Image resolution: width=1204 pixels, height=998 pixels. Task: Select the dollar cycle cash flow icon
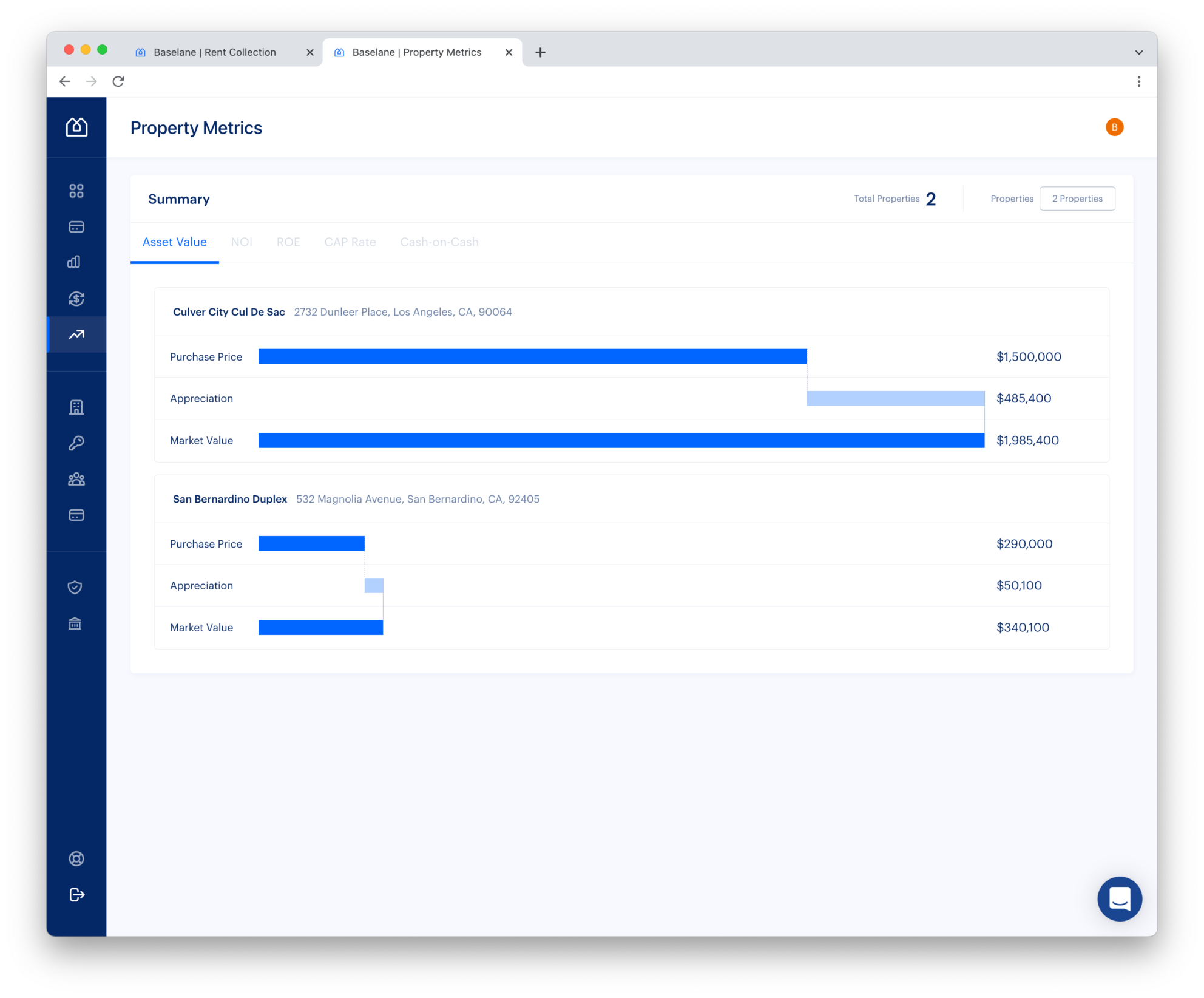tap(76, 298)
